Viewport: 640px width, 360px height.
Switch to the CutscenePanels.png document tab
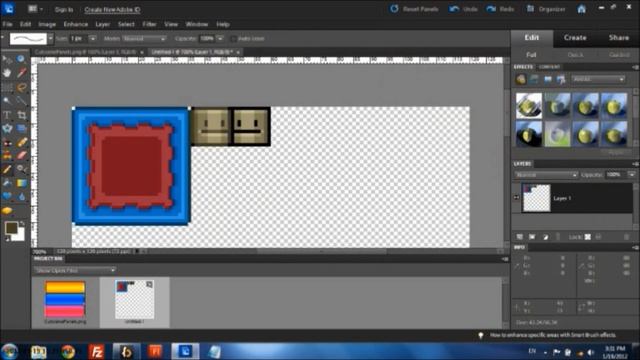86,52
